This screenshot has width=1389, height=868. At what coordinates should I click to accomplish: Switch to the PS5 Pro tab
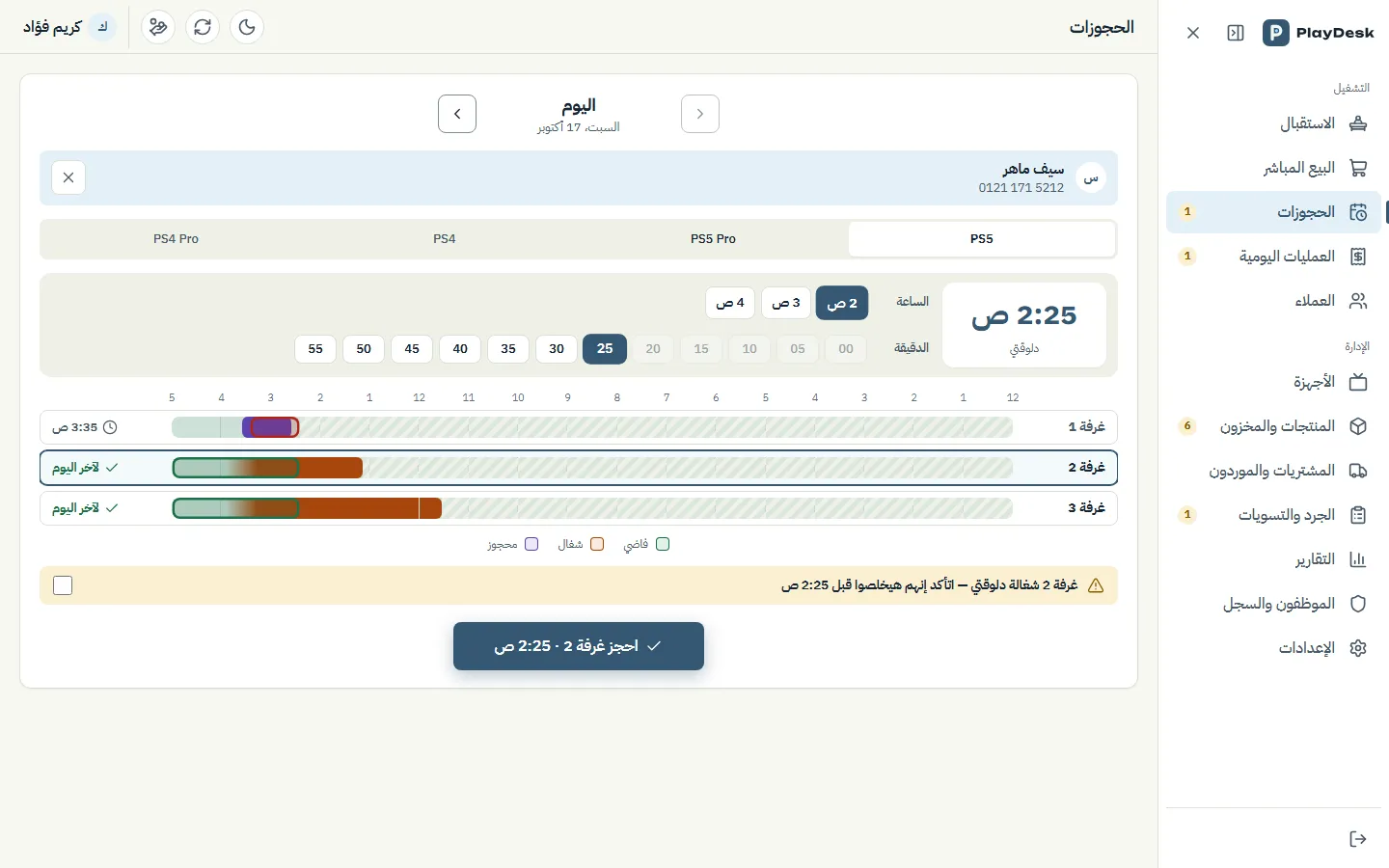[713, 239]
